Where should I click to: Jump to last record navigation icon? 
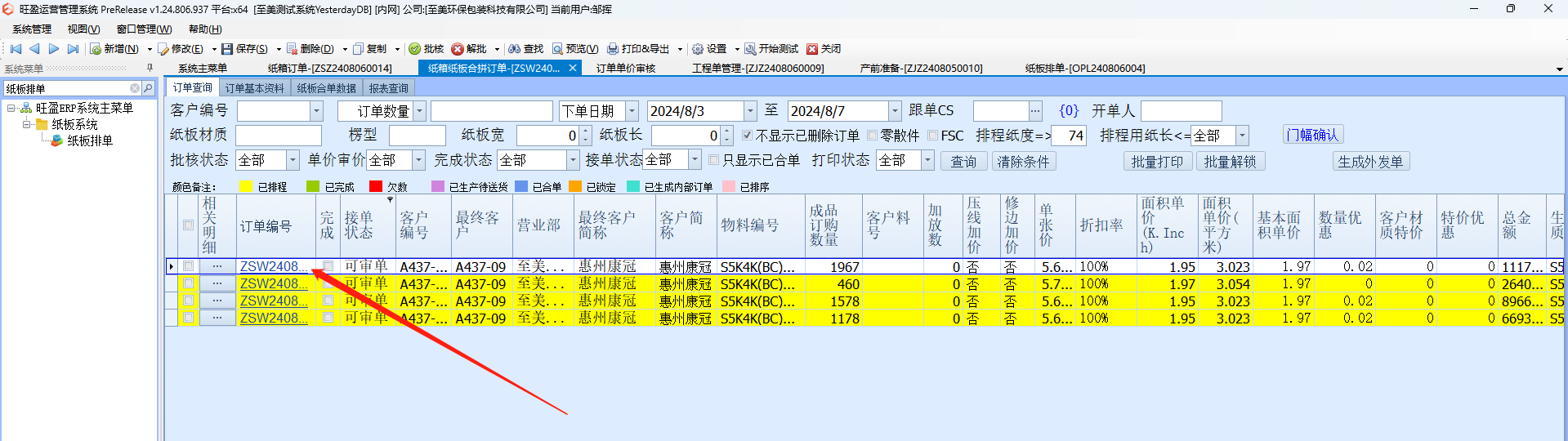(x=73, y=49)
